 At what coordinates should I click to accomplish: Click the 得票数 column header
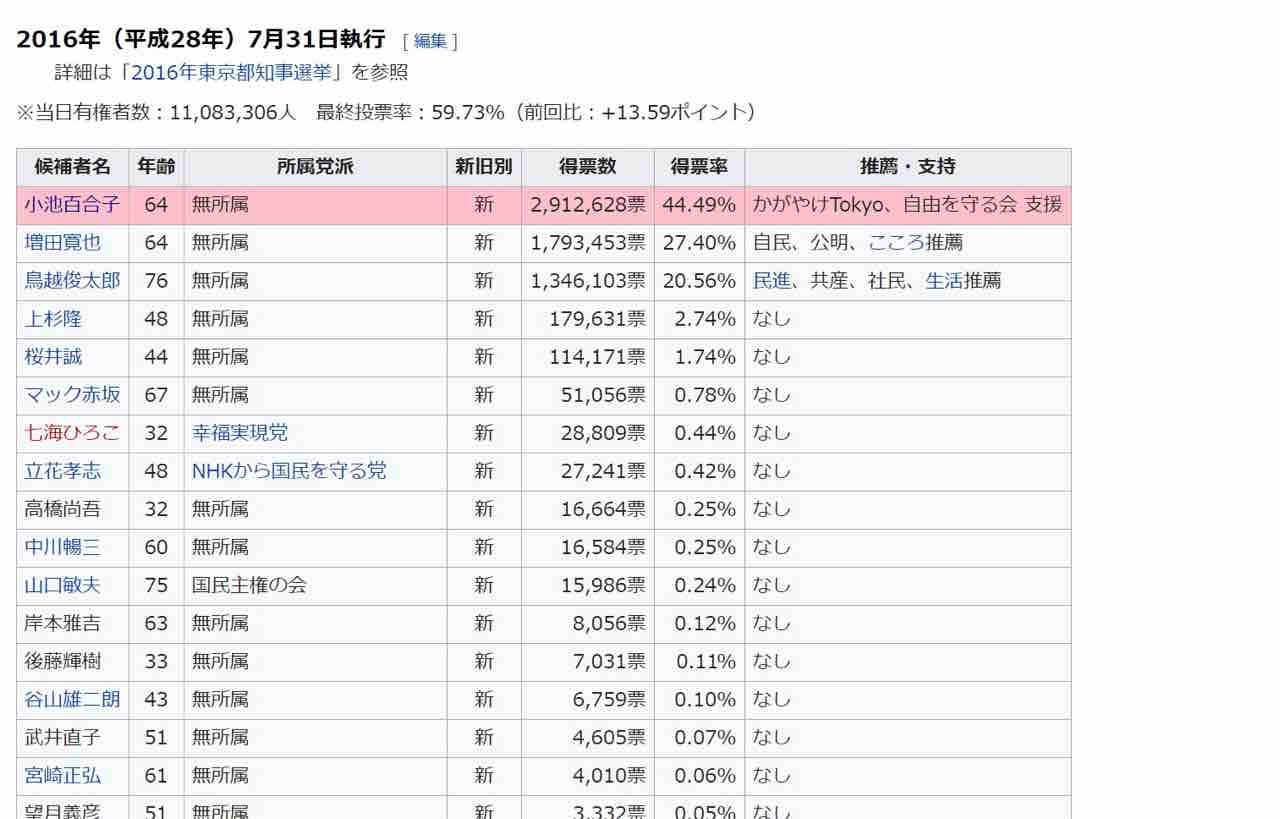(x=588, y=167)
